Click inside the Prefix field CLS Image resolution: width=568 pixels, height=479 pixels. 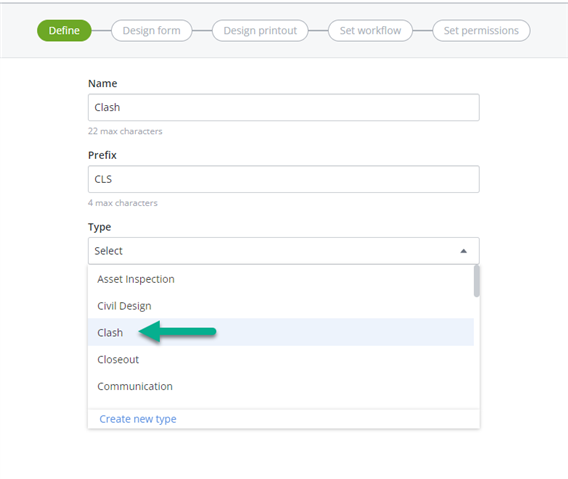[284, 179]
